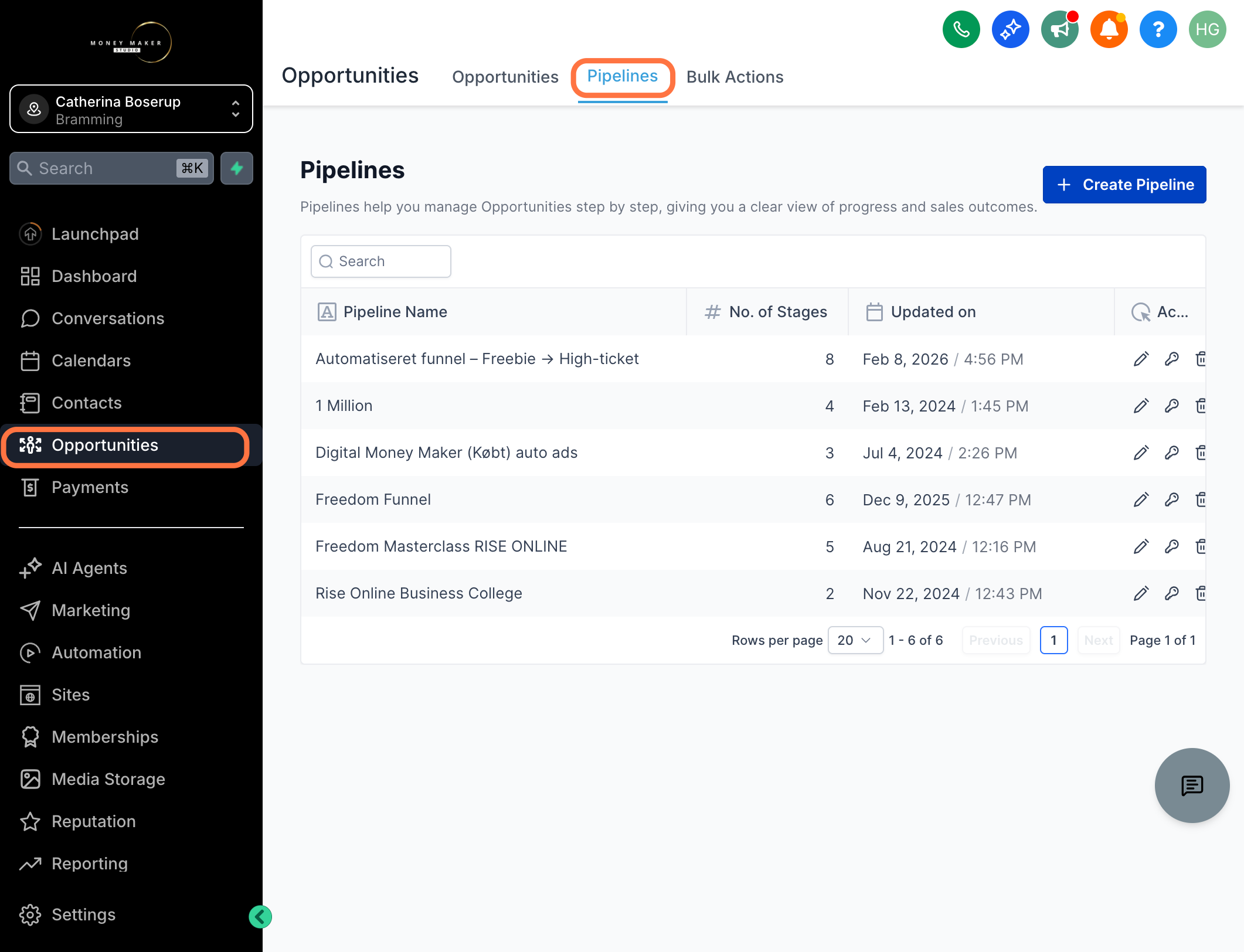Edit the Rise Online Business College pipeline
Image resolution: width=1244 pixels, height=952 pixels.
coord(1141,593)
